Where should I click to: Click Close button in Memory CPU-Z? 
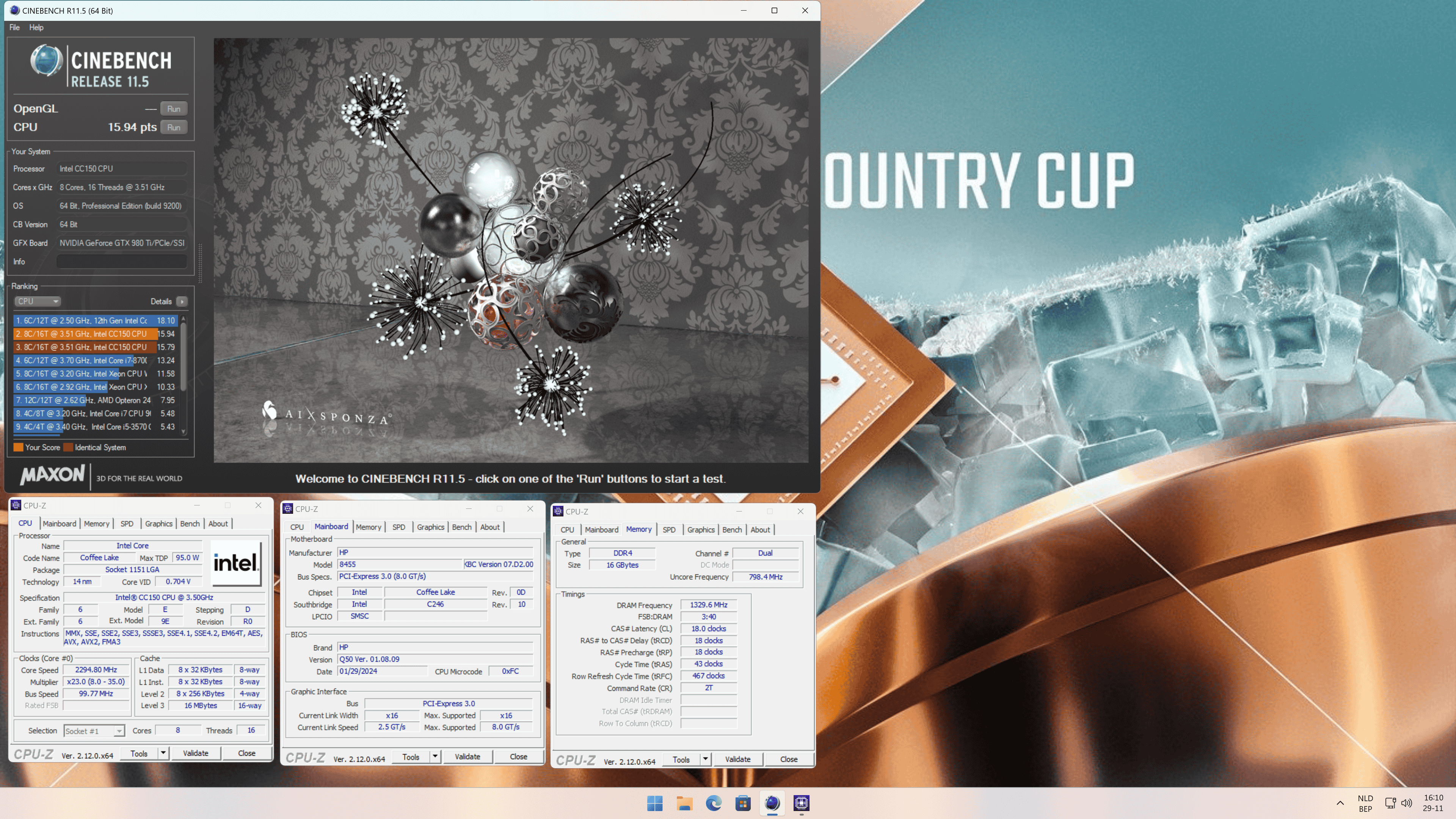(789, 759)
